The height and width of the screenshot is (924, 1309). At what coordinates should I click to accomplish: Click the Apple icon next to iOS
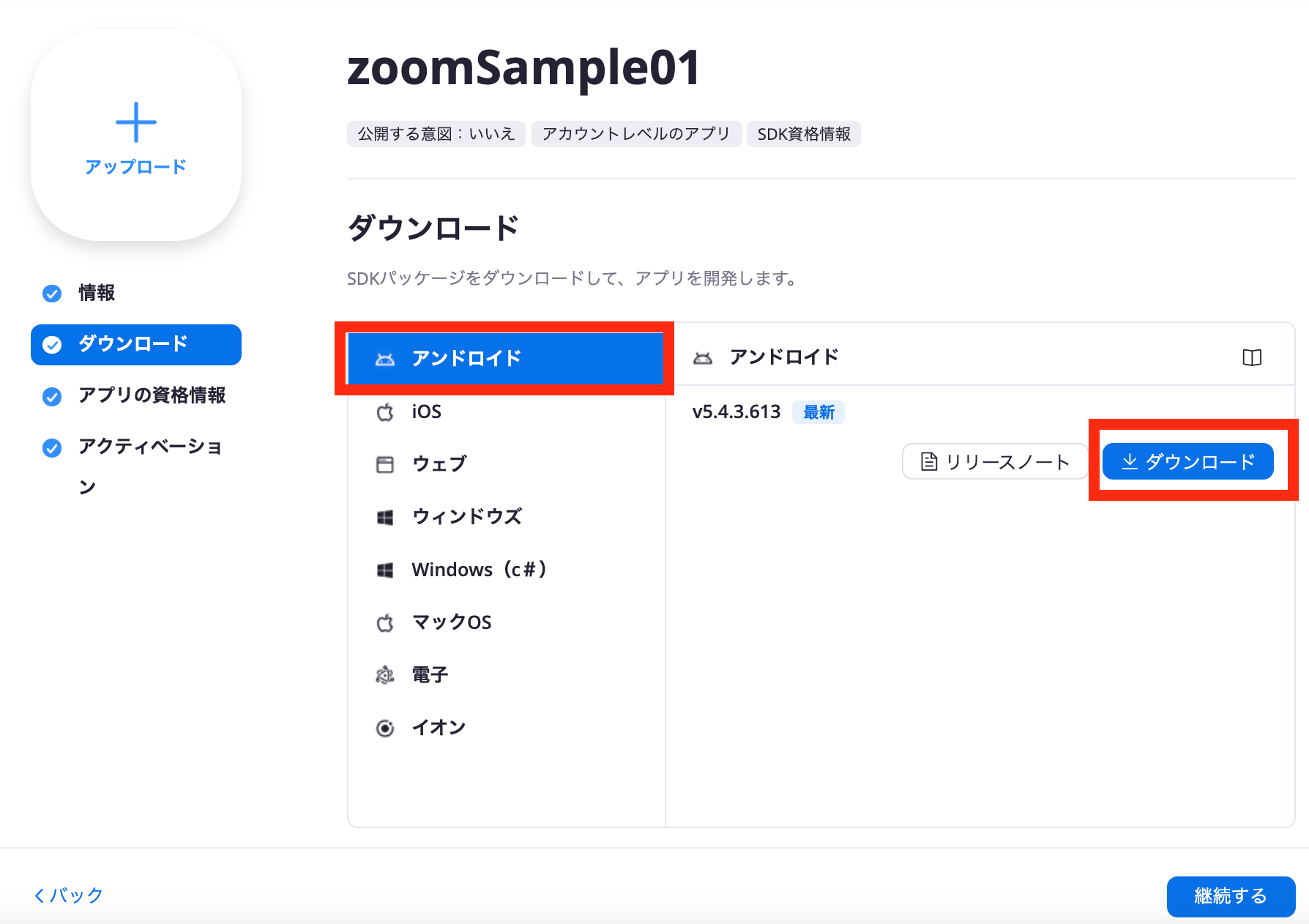(384, 411)
